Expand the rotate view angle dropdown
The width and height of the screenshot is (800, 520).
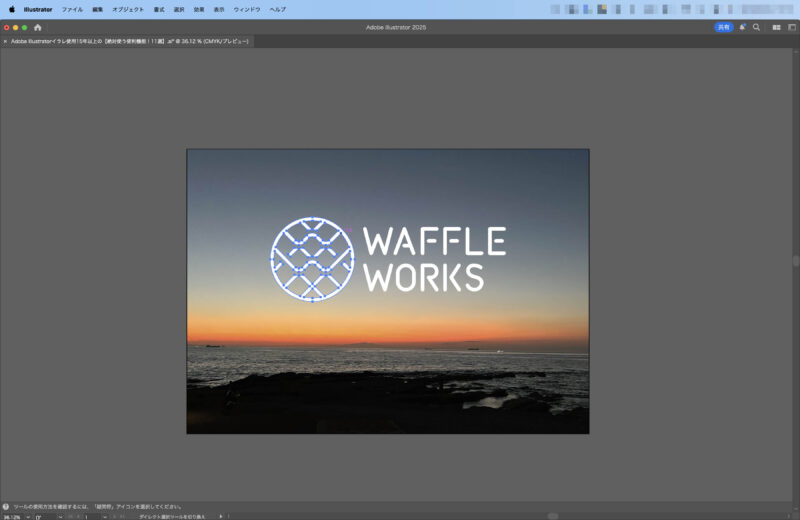coord(59,517)
